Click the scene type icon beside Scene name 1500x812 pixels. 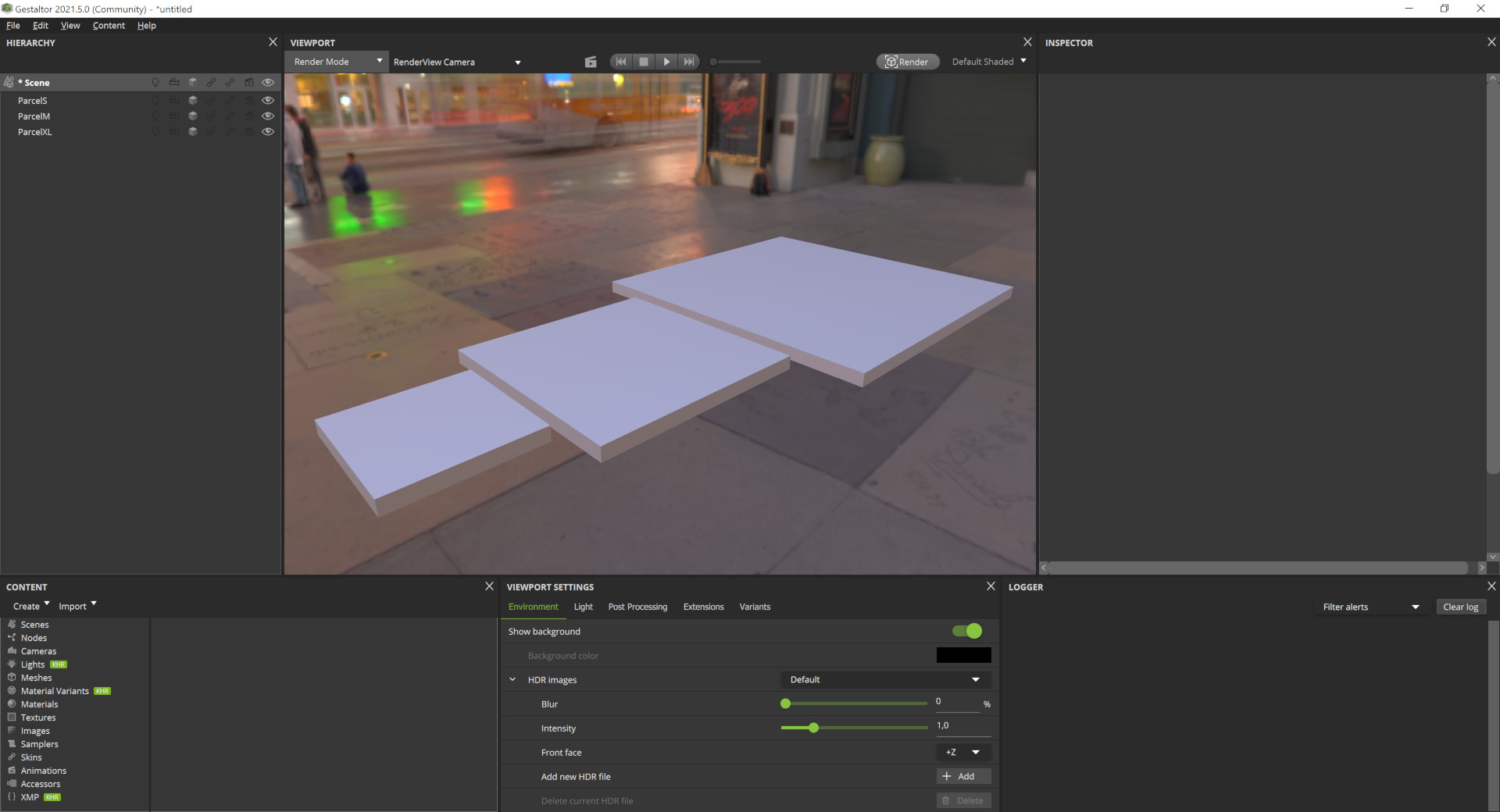(9, 82)
